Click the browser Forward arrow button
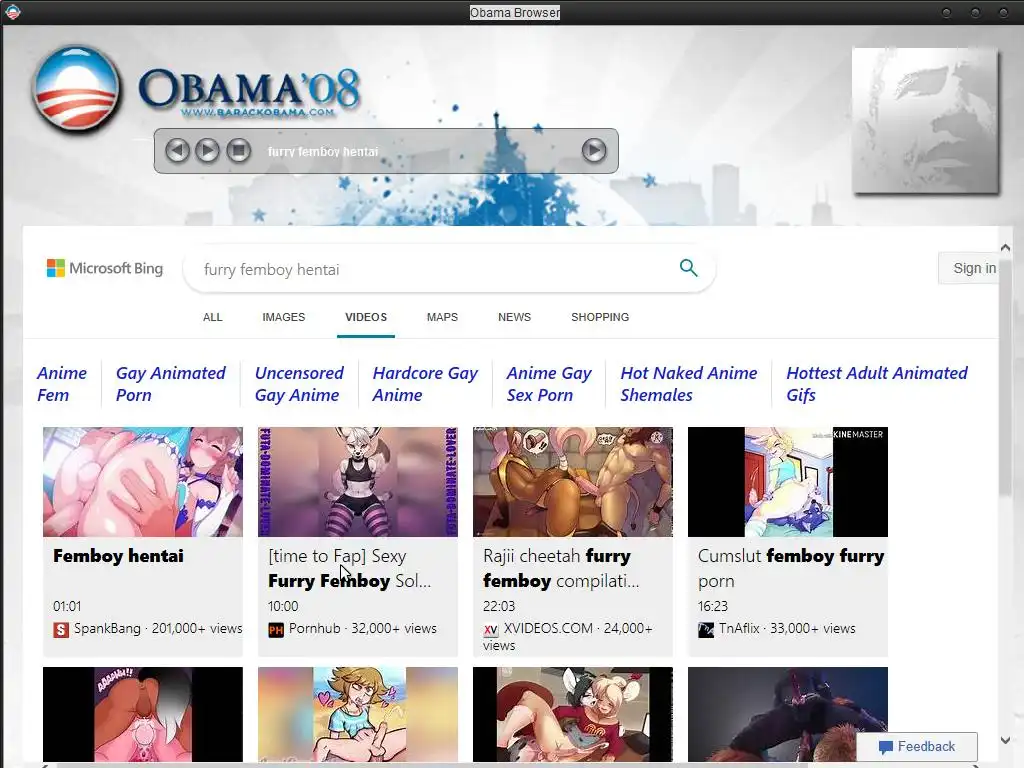Image resolution: width=1024 pixels, height=768 pixels. coord(208,151)
